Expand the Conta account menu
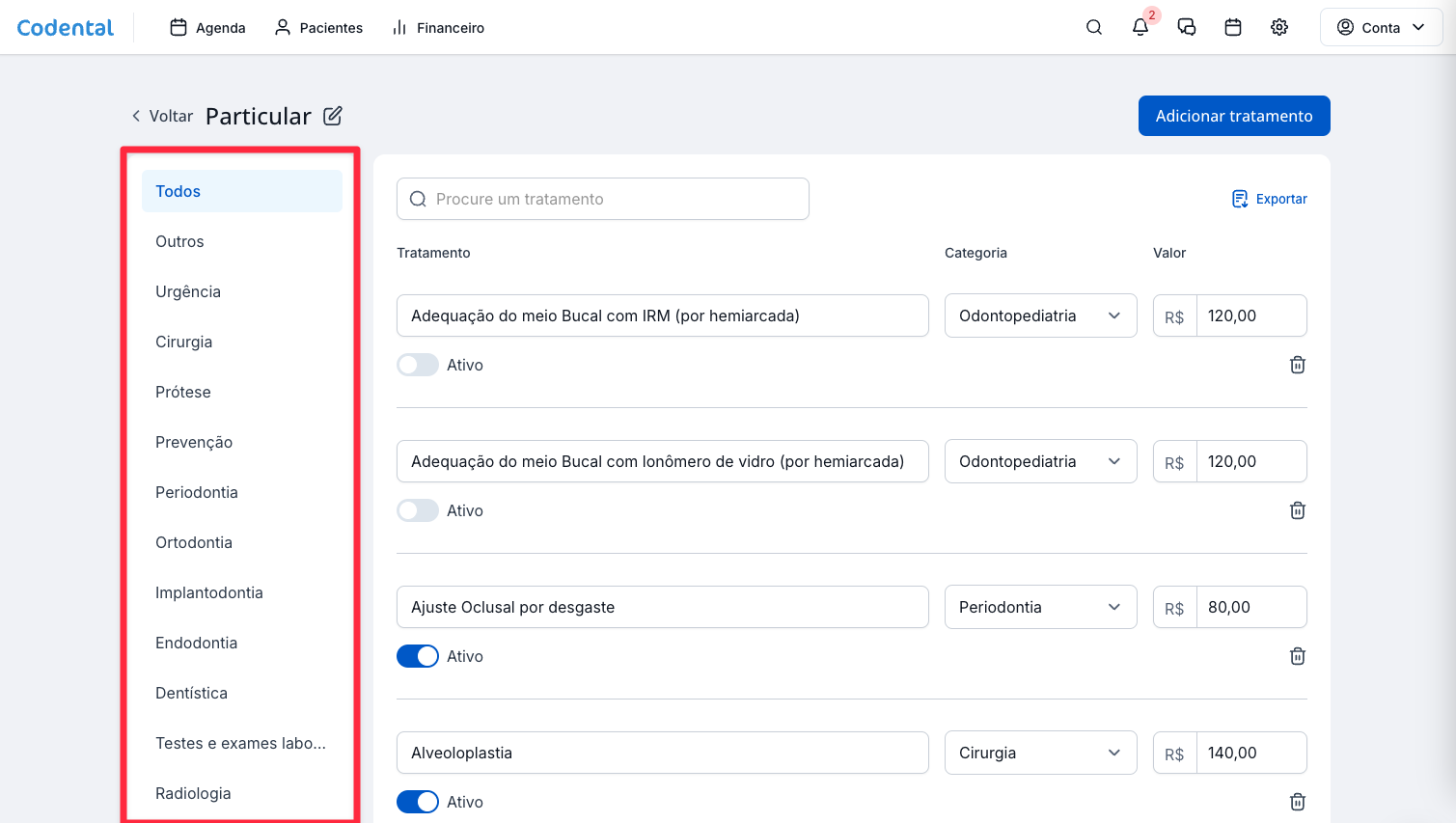 click(1381, 27)
